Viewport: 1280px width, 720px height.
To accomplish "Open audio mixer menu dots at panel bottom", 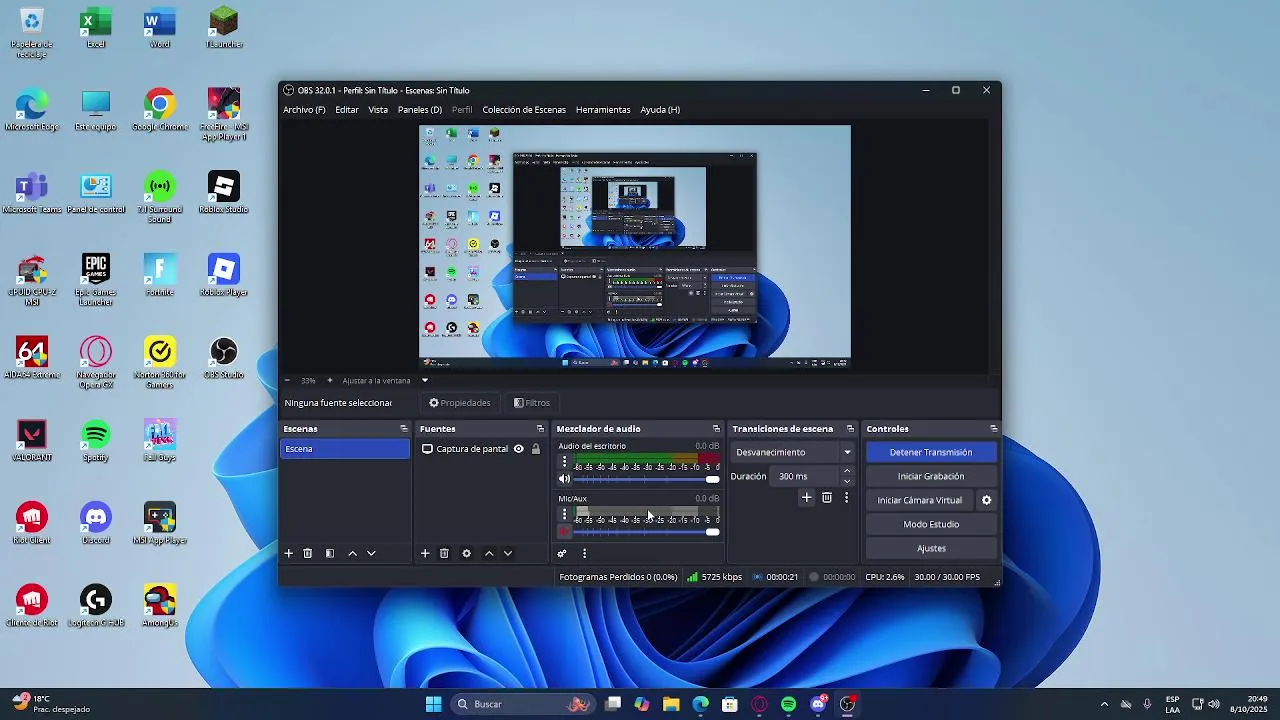I will point(584,553).
